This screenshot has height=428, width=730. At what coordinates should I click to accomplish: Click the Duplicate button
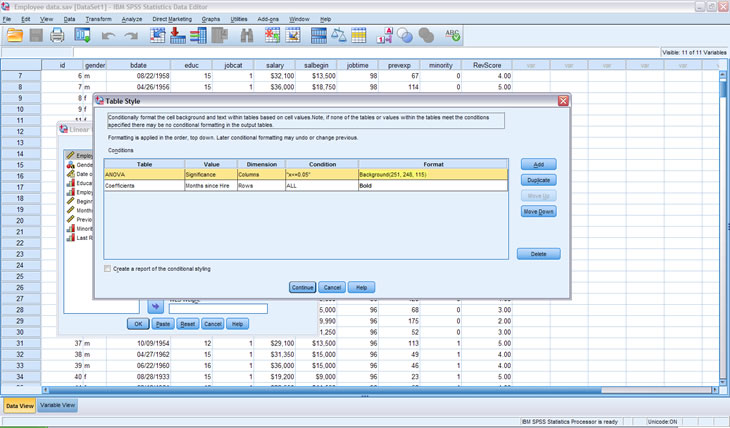[x=538, y=180]
